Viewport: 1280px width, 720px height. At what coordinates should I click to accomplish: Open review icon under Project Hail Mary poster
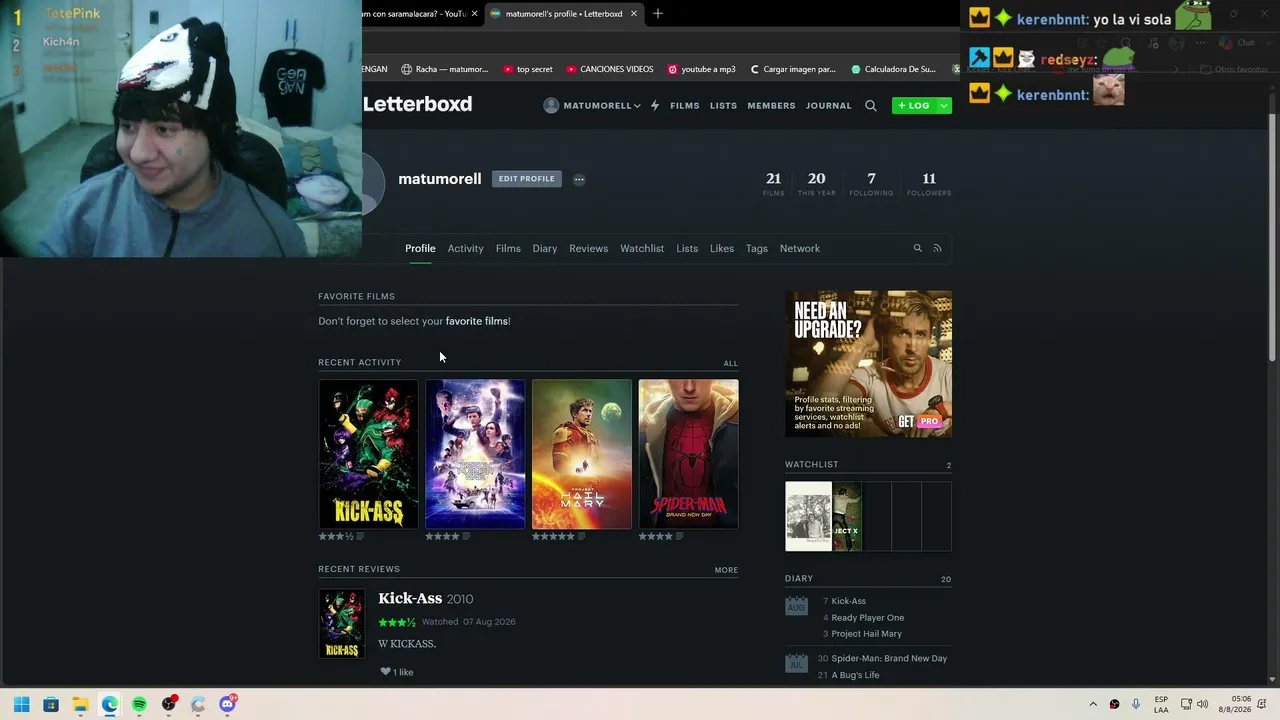pyautogui.click(x=582, y=536)
